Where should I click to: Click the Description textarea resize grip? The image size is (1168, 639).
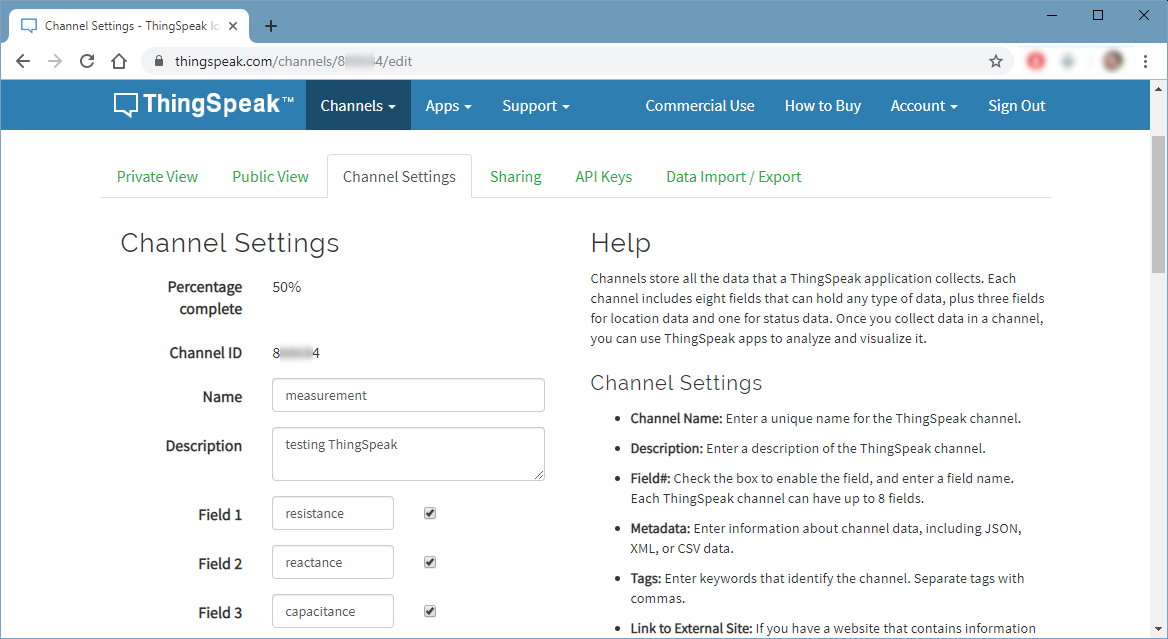click(539, 475)
